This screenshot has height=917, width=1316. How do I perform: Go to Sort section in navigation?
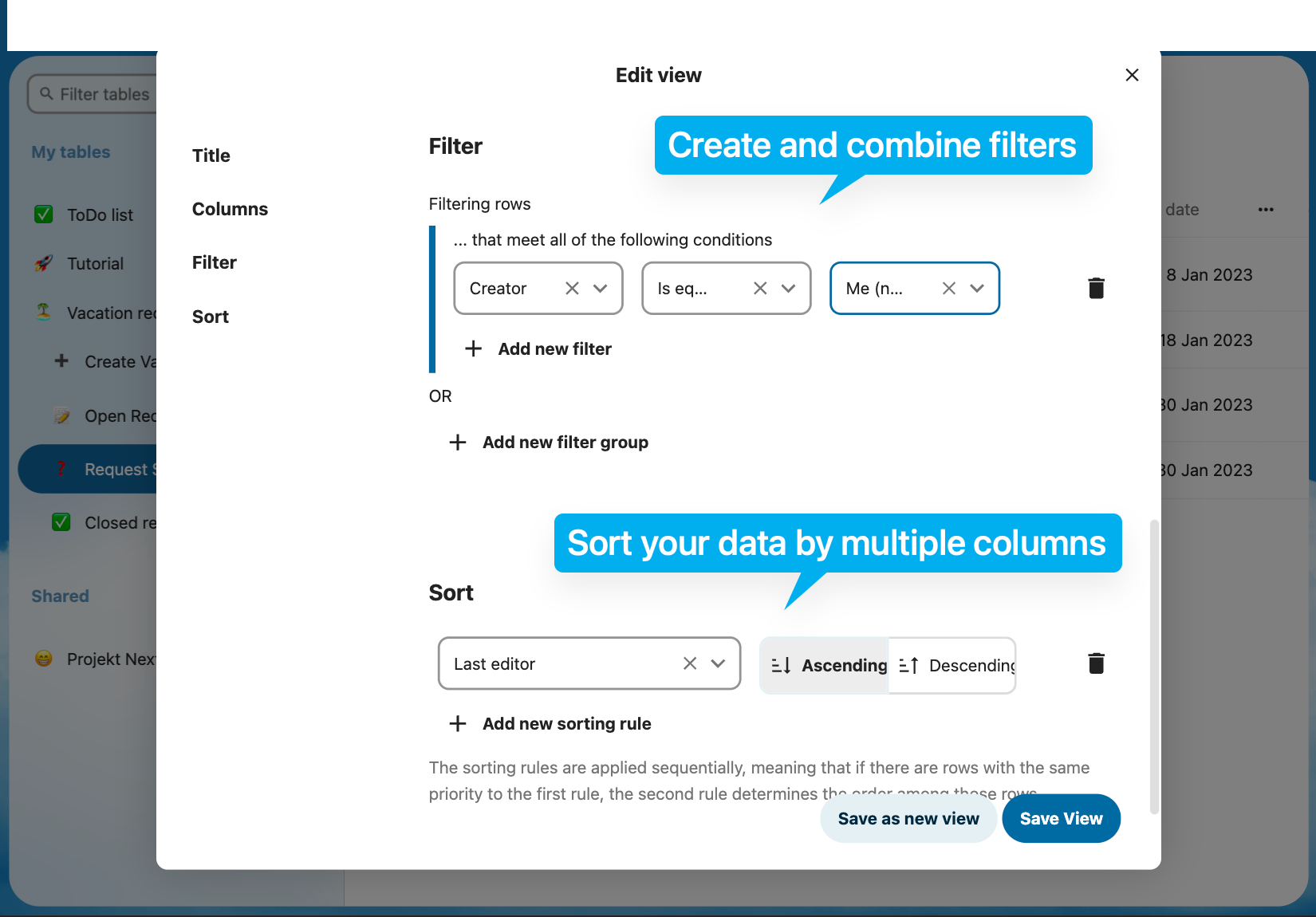[211, 317]
